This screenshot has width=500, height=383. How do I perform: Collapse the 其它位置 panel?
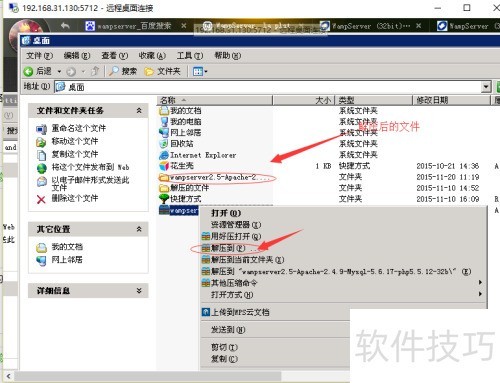coord(139,229)
